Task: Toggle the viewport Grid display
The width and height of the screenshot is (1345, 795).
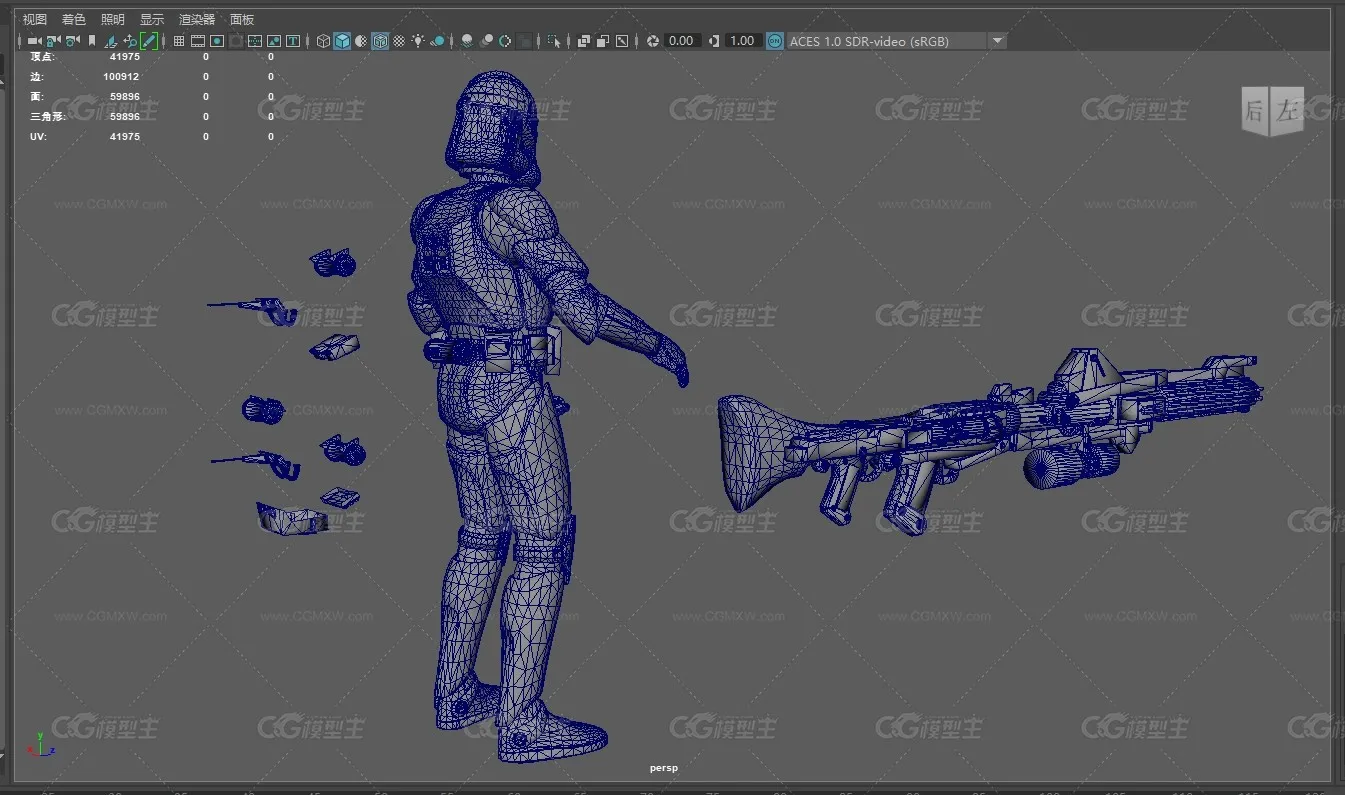Action: coord(179,41)
